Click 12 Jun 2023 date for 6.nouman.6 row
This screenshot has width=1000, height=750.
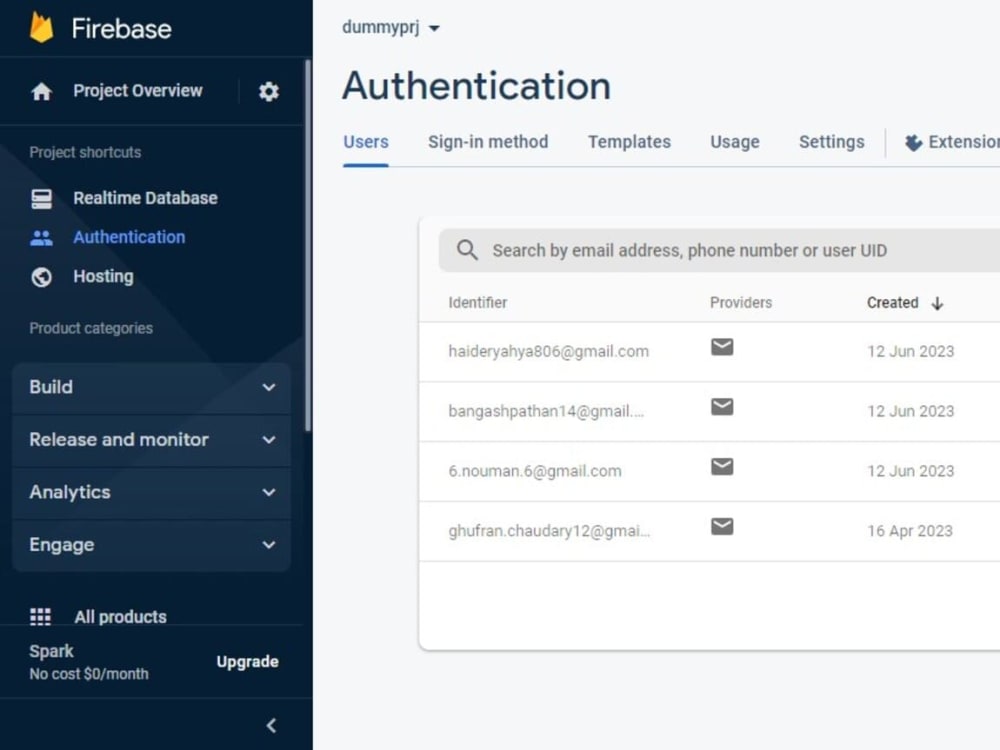click(x=910, y=471)
